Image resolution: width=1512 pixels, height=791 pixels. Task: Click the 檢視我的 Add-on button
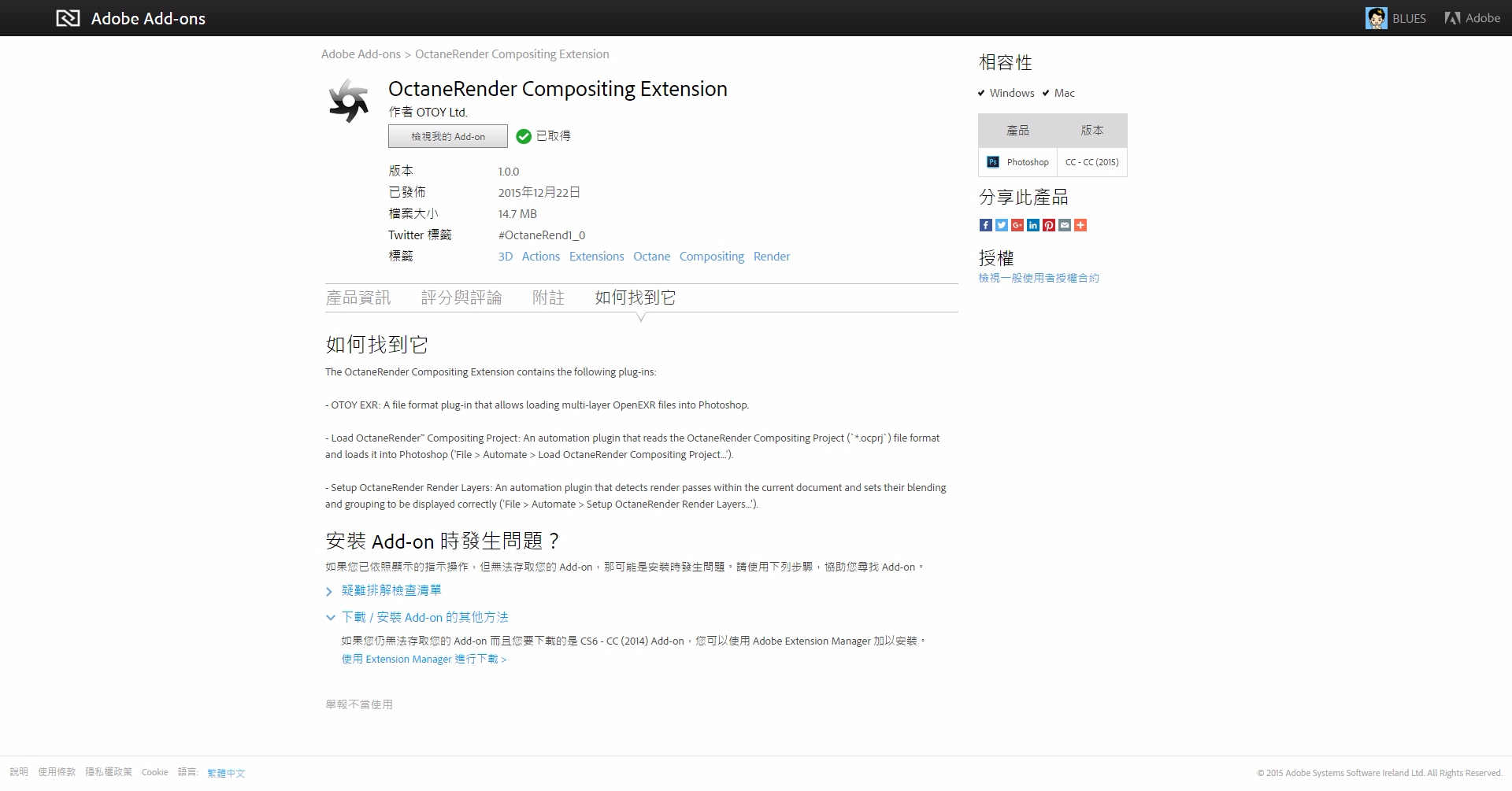448,136
